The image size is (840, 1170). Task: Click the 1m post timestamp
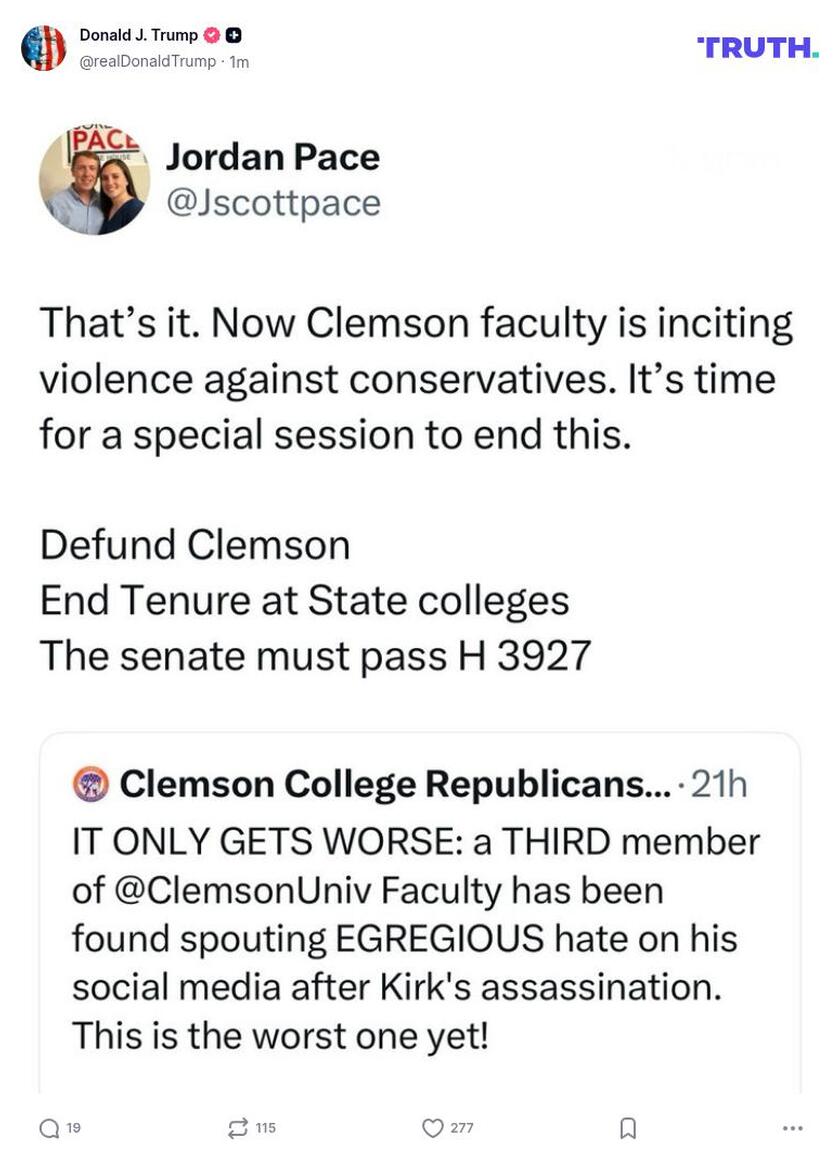click(x=239, y=62)
